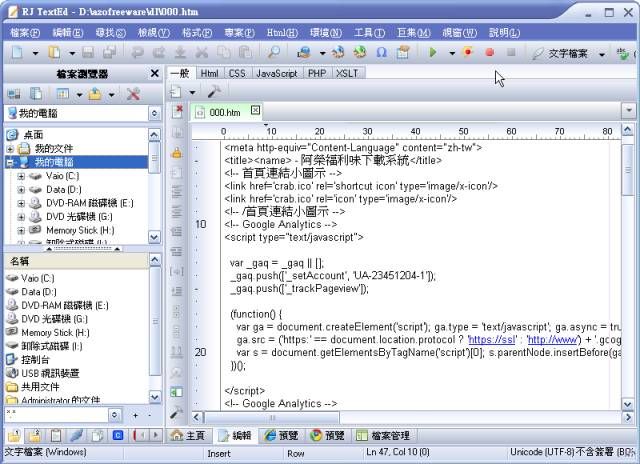This screenshot has height=464, width=640.
Task: Click the hammer tool icon below tabs
Action: point(213,91)
